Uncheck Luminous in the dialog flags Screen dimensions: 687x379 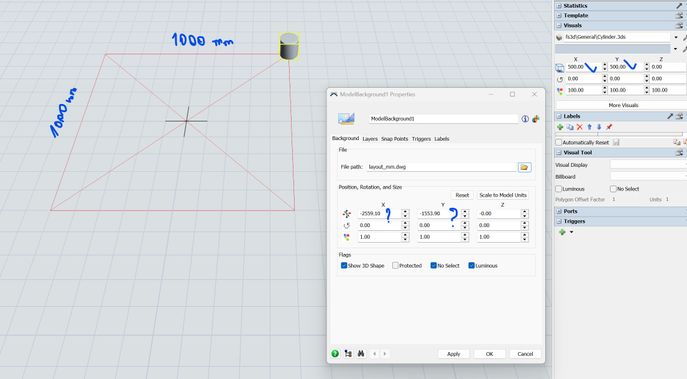tap(471, 266)
